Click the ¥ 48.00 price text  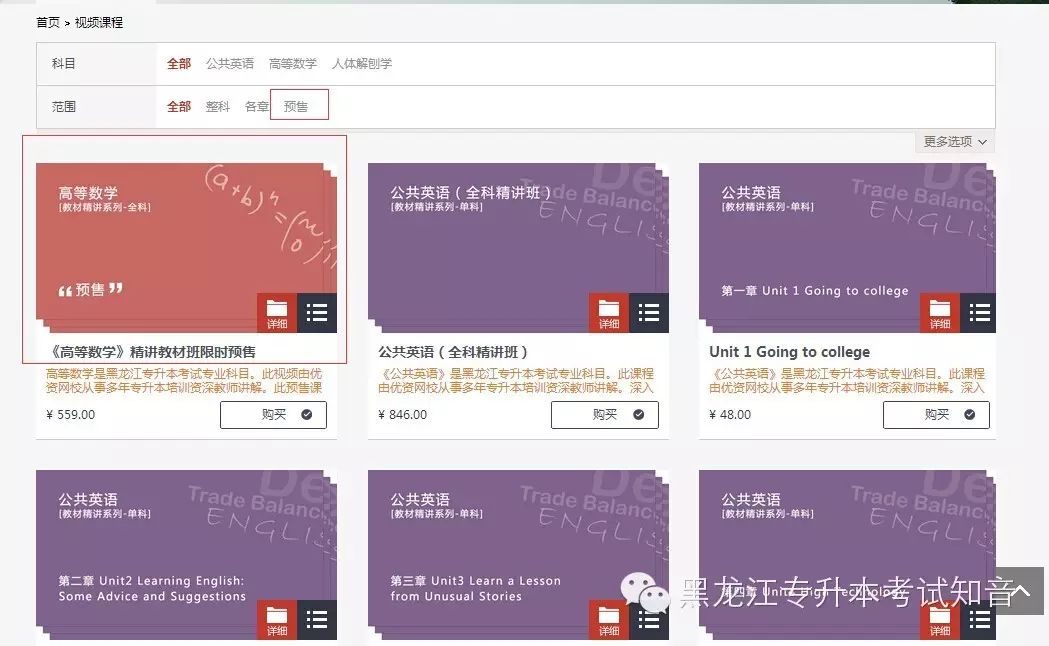730,415
